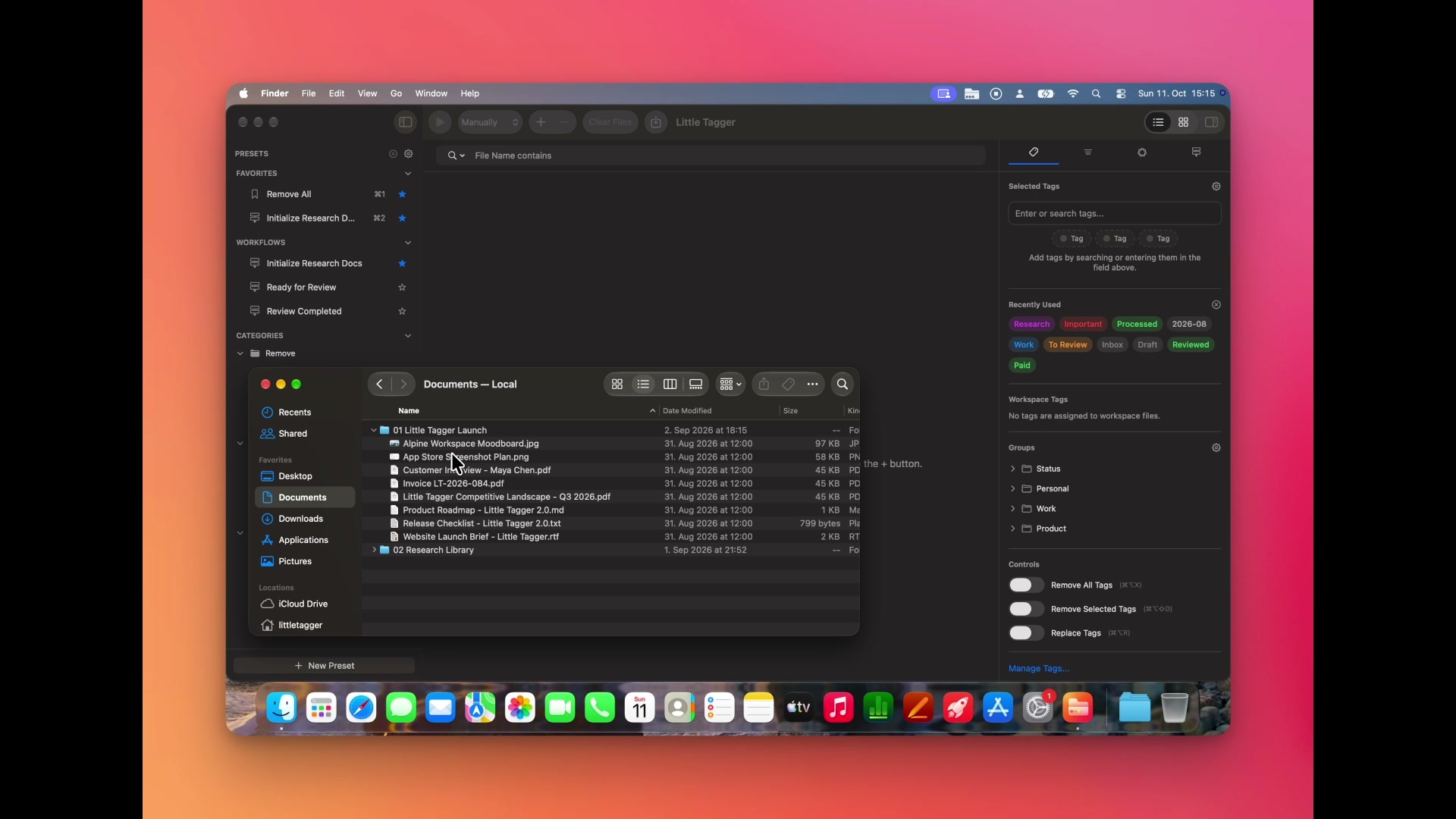Switch to grid view in Little Tagger

click(x=1184, y=122)
